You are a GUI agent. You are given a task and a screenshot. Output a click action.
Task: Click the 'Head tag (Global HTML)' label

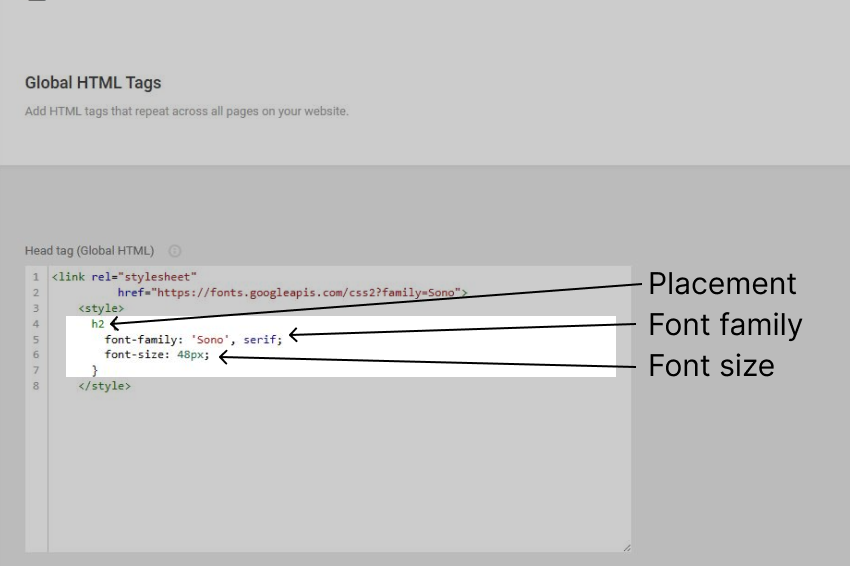coord(89,250)
